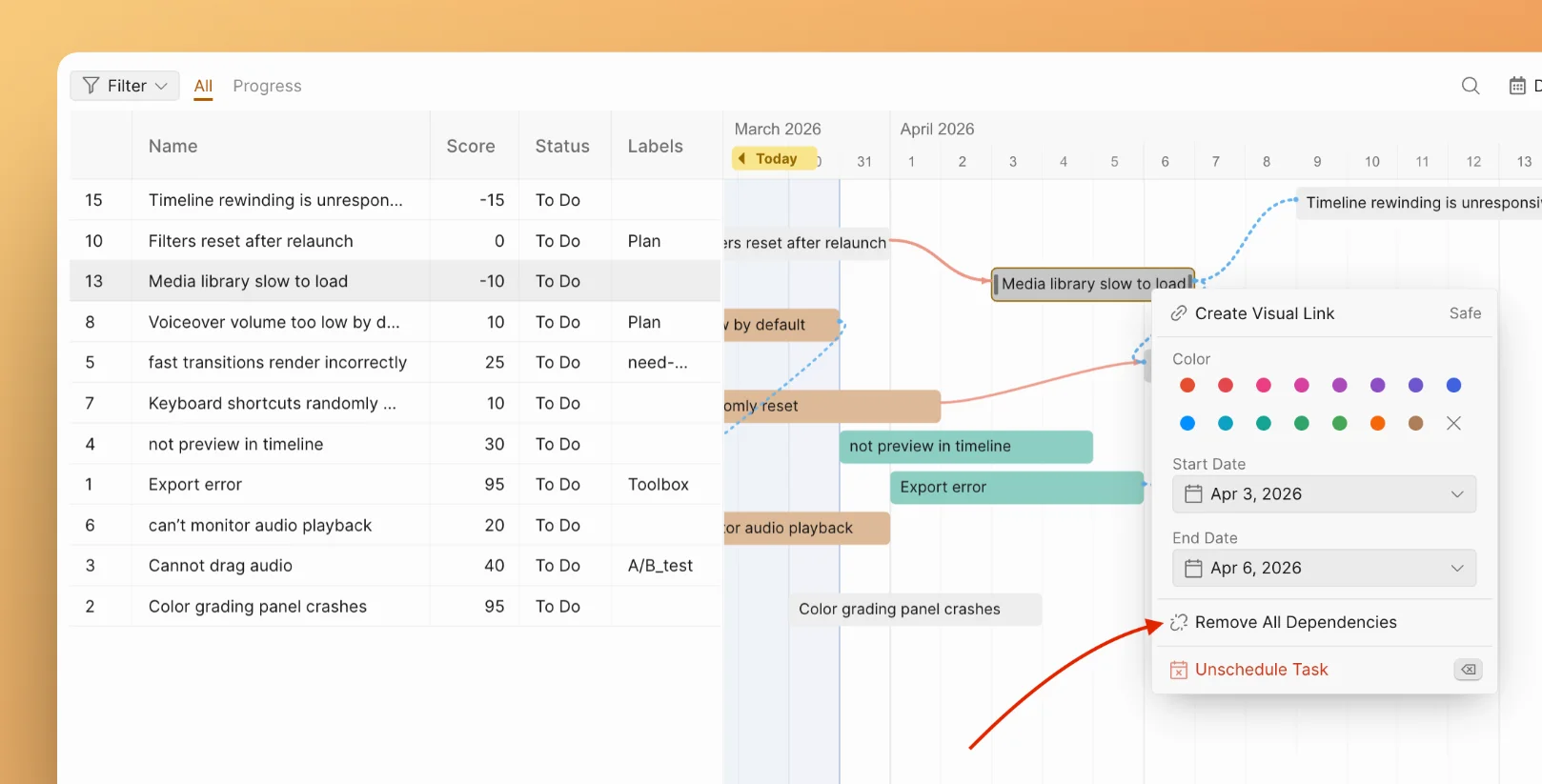The height and width of the screenshot is (784, 1542).
Task: Click the Create Visual Link chain icon
Action: 1179,313
